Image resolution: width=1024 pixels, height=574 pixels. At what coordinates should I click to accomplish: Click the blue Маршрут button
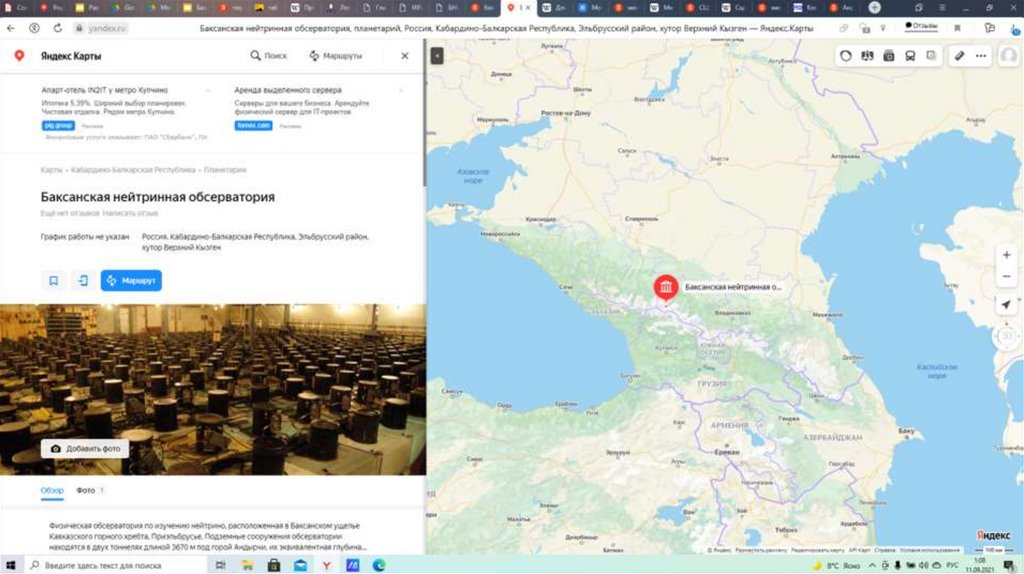(x=131, y=281)
